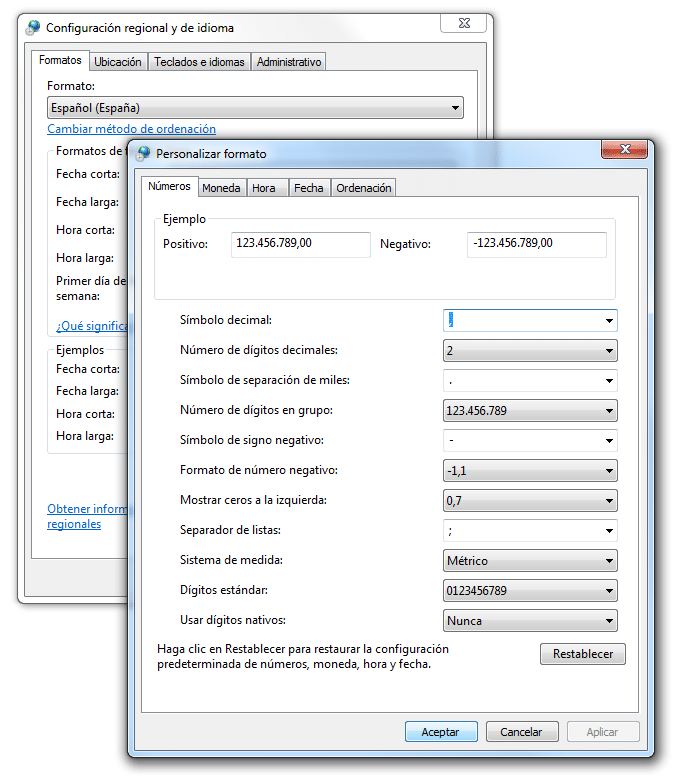
Task: Go to the Ordenación tab
Action: (x=364, y=188)
